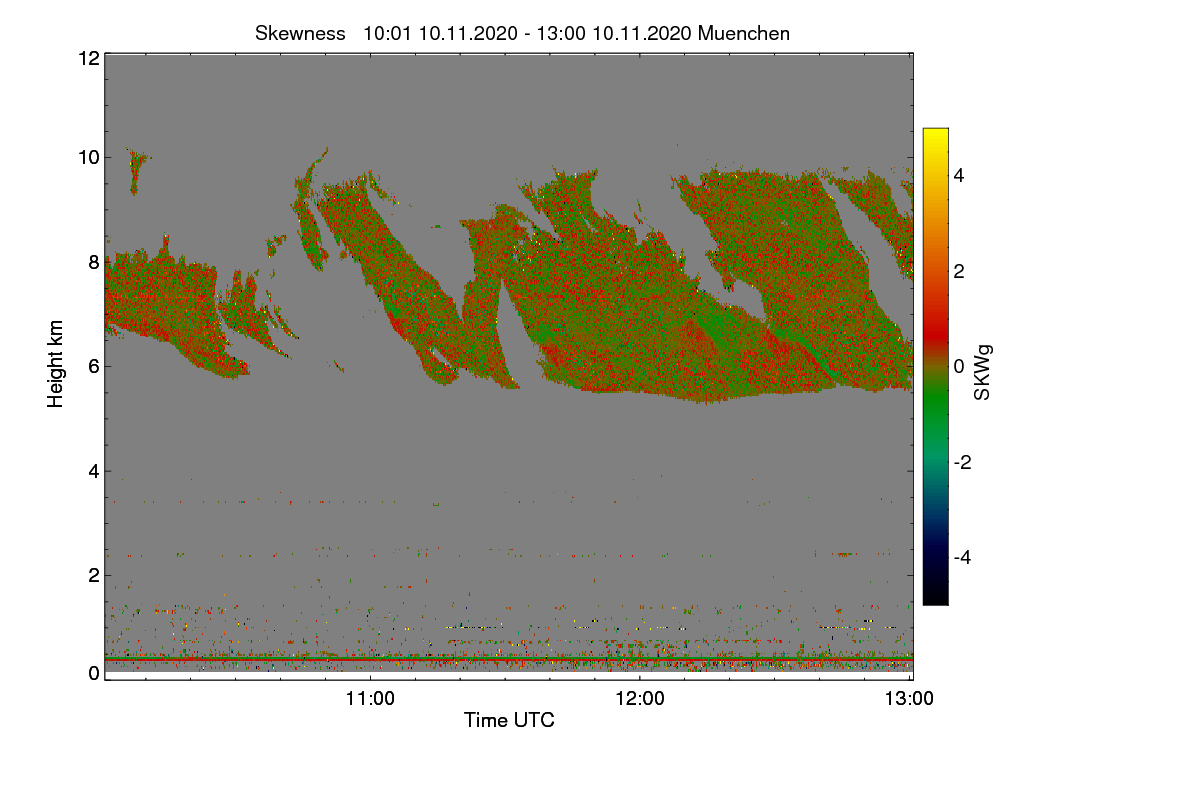1200x800 pixels.
Task: Click the 'Time UTC' axis label
Action: [x=509, y=720]
